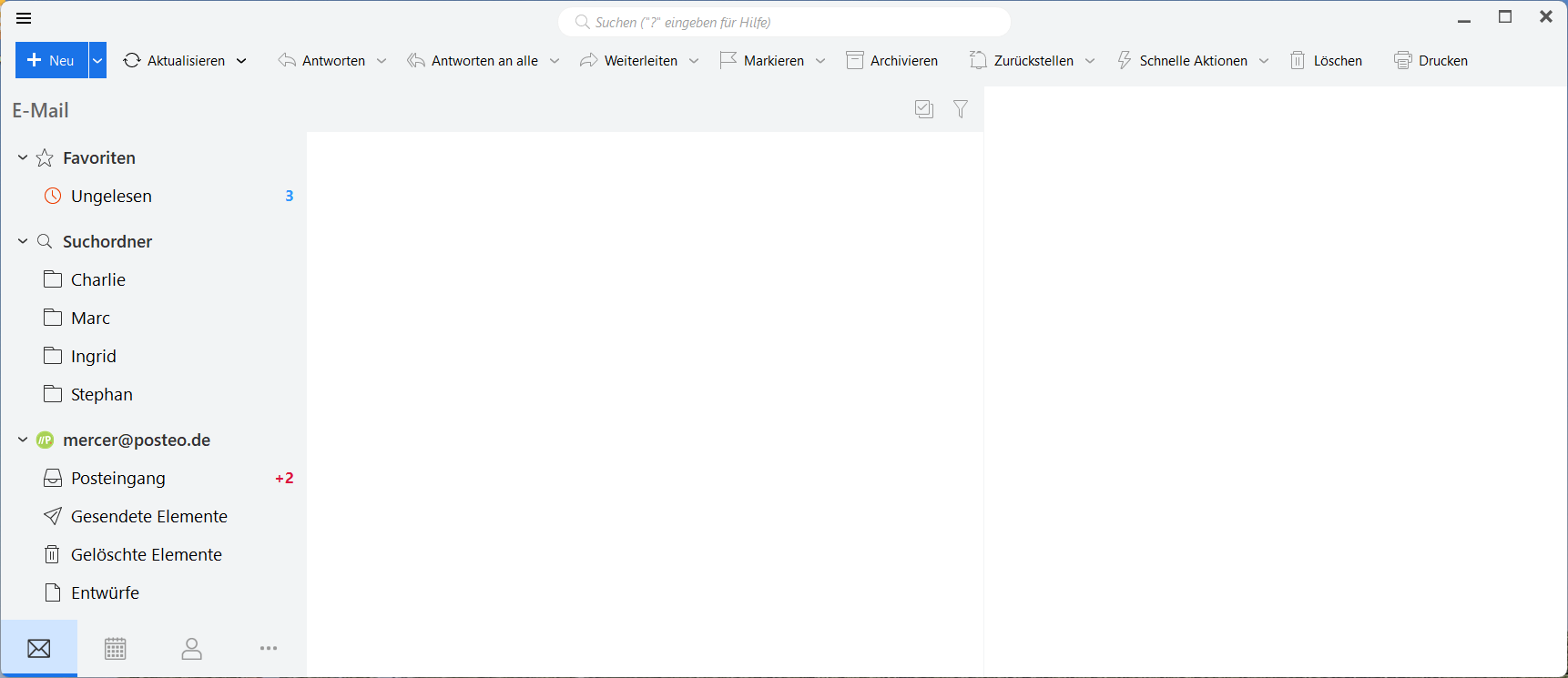Click the Archivieren toolbar button
Screen dimensions: 1568x678
[x=892, y=61]
